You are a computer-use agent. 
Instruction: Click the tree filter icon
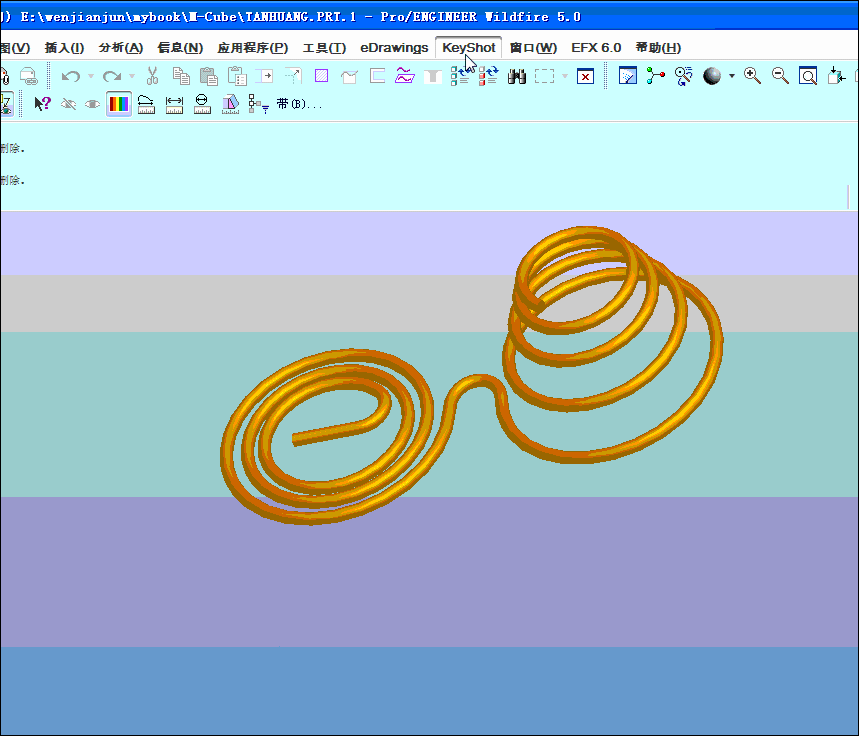point(259,104)
